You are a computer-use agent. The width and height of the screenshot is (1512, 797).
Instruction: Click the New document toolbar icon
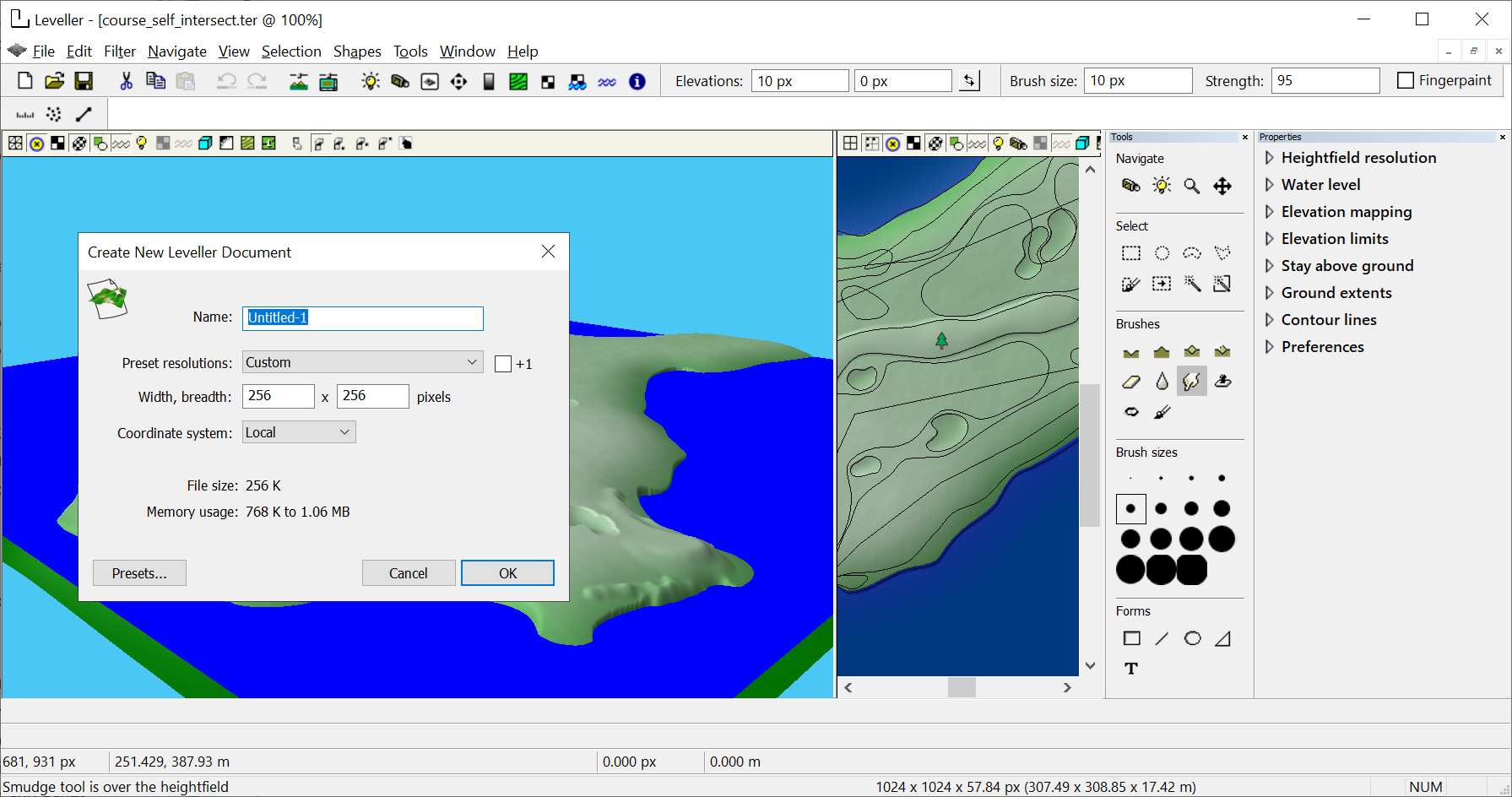pyautogui.click(x=24, y=81)
